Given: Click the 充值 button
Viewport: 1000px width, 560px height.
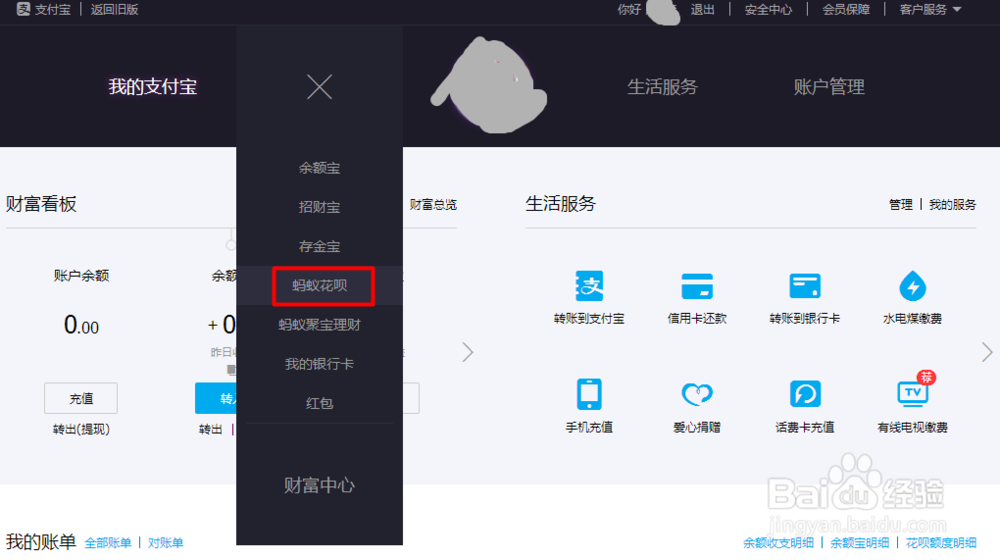Looking at the screenshot, I should [81, 399].
